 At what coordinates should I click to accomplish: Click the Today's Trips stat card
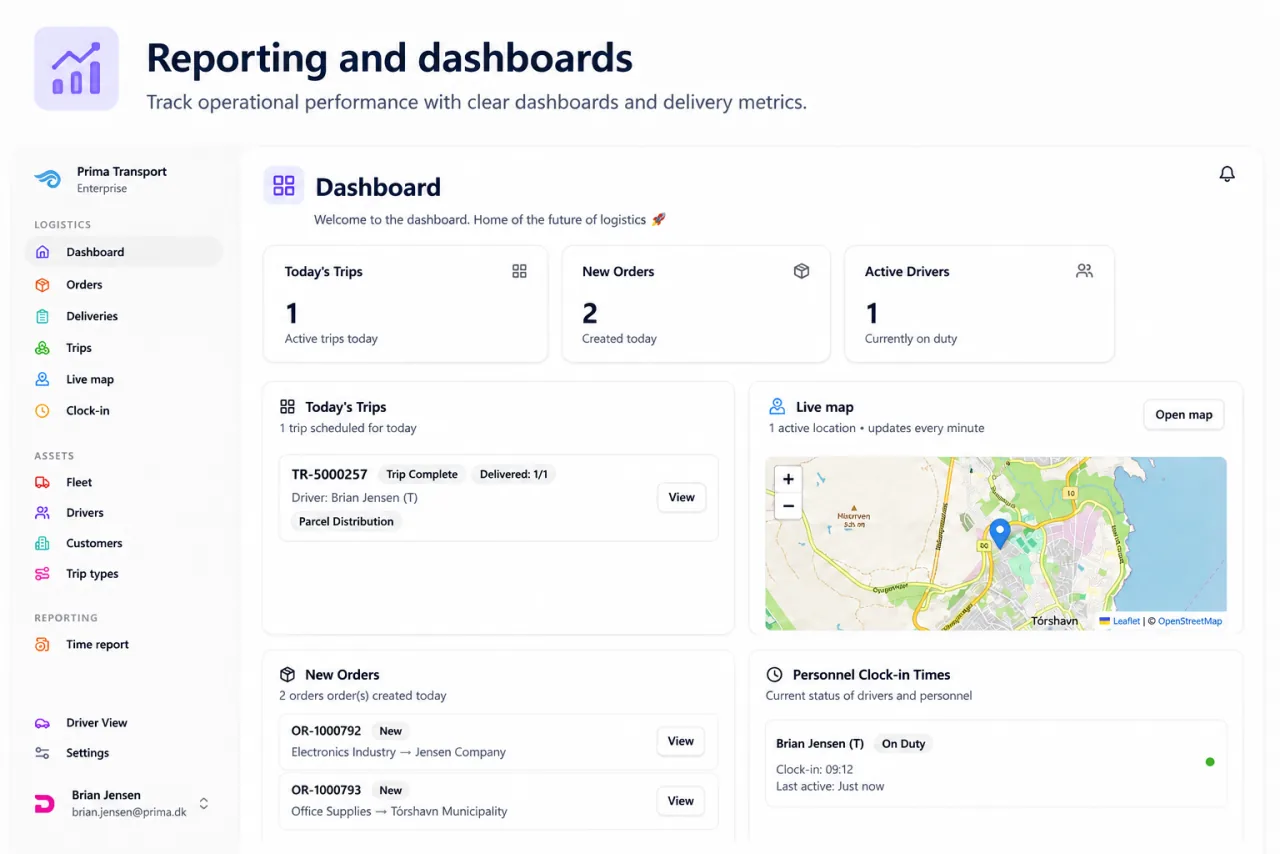[x=405, y=304]
